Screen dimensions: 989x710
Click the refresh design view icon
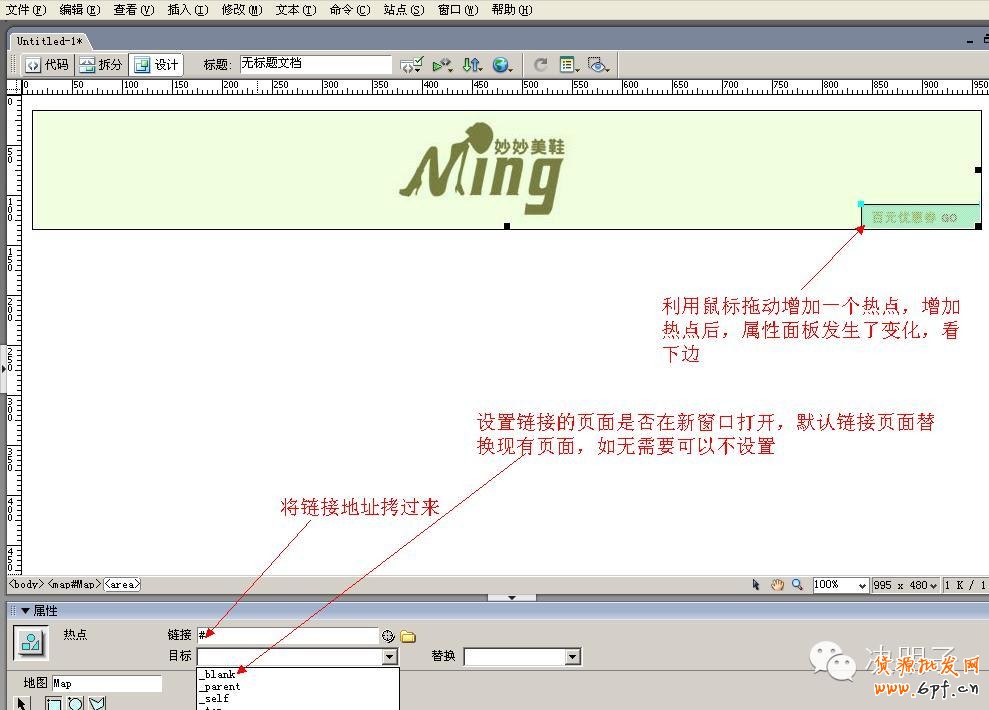pyautogui.click(x=541, y=65)
